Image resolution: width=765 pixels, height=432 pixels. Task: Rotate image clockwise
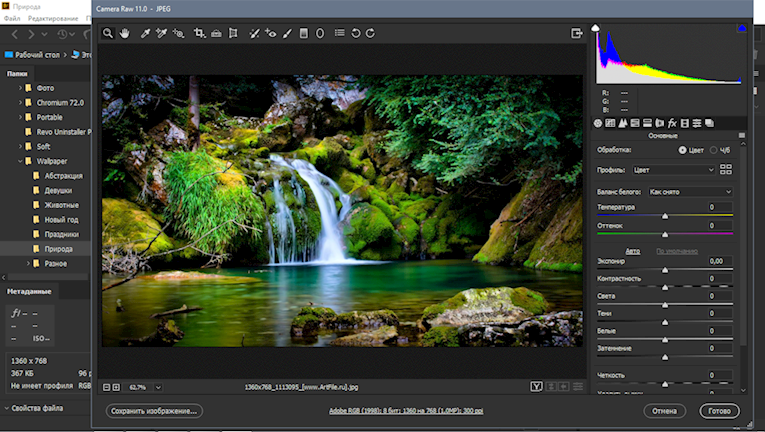371,33
